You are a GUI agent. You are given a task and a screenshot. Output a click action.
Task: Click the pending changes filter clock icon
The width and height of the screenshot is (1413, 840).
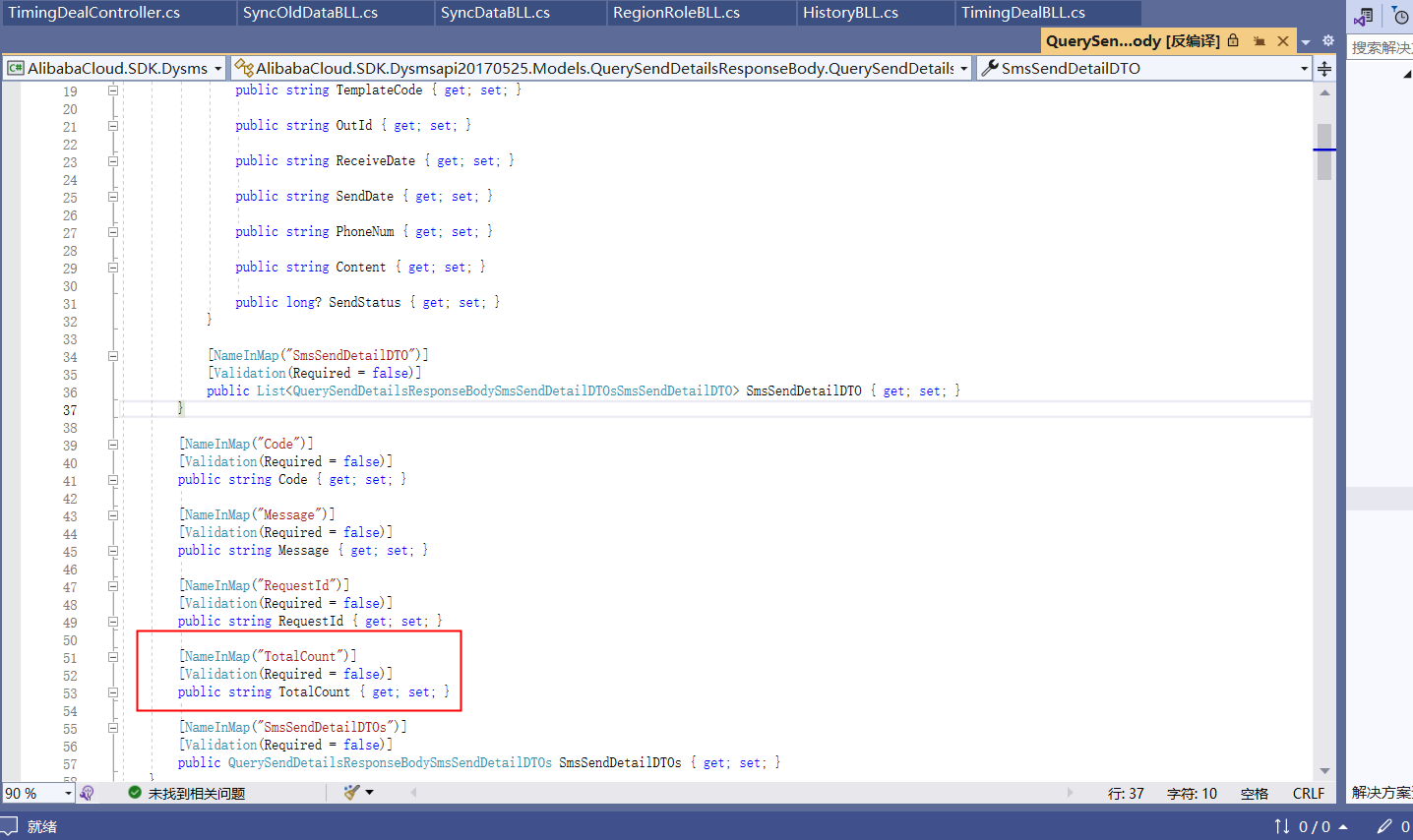[x=1399, y=15]
